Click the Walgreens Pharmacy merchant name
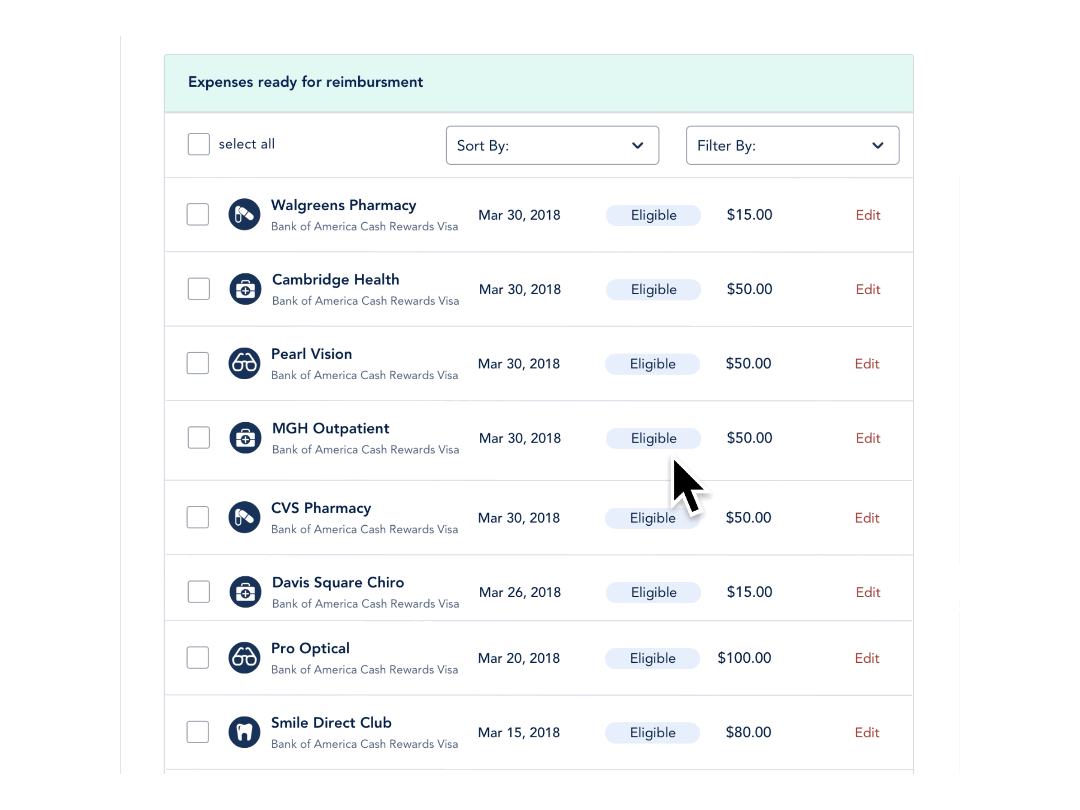Screen dimensions: 1080x810 click(344, 205)
